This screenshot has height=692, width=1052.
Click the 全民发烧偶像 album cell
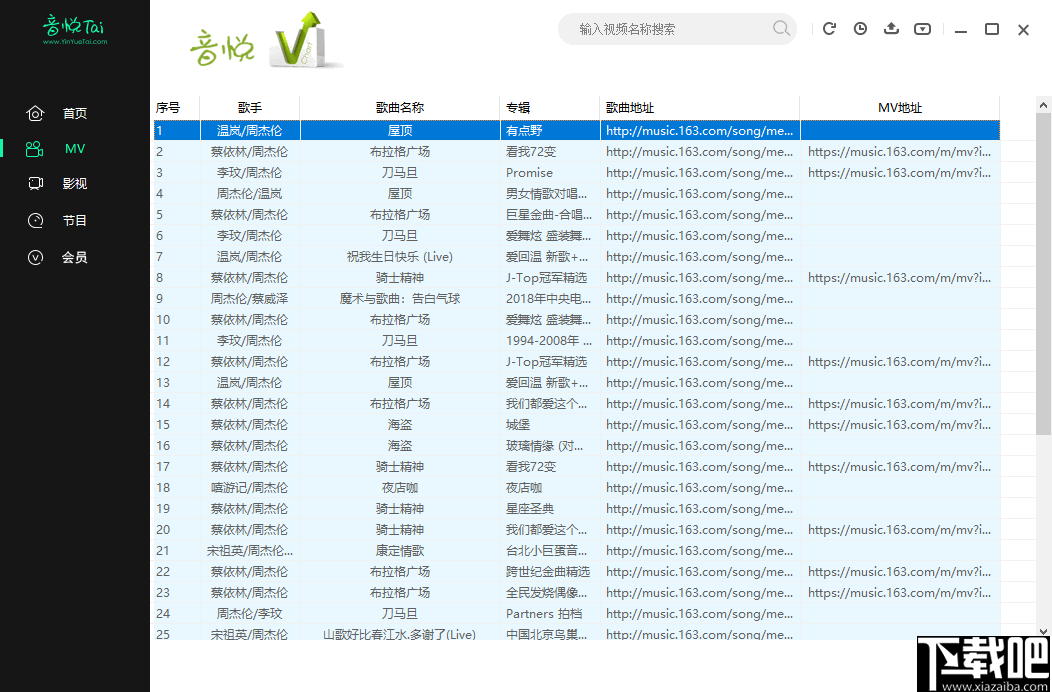pyautogui.click(x=550, y=593)
